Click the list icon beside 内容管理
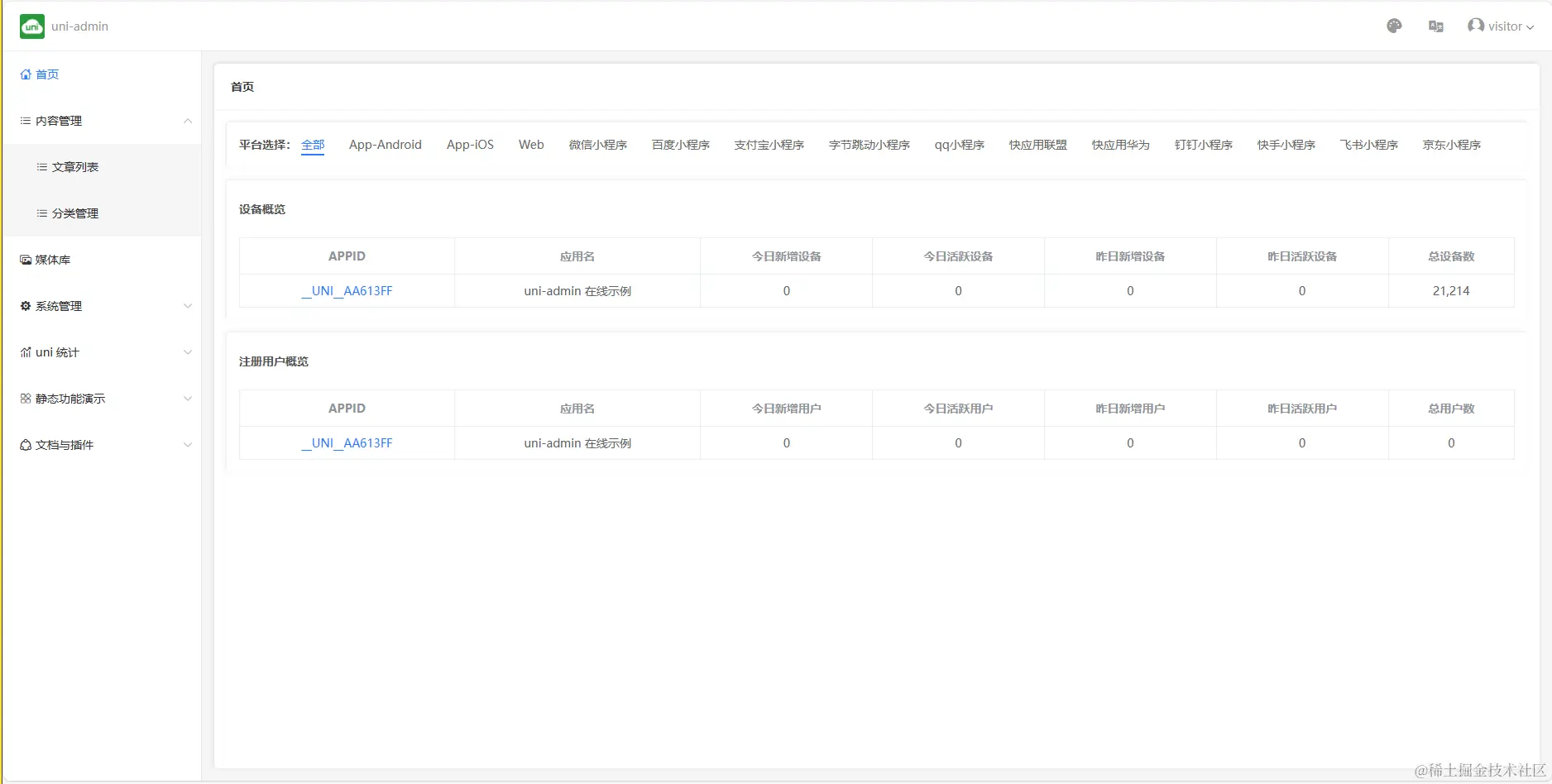The height and width of the screenshot is (784, 1552). tap(26, 121)
